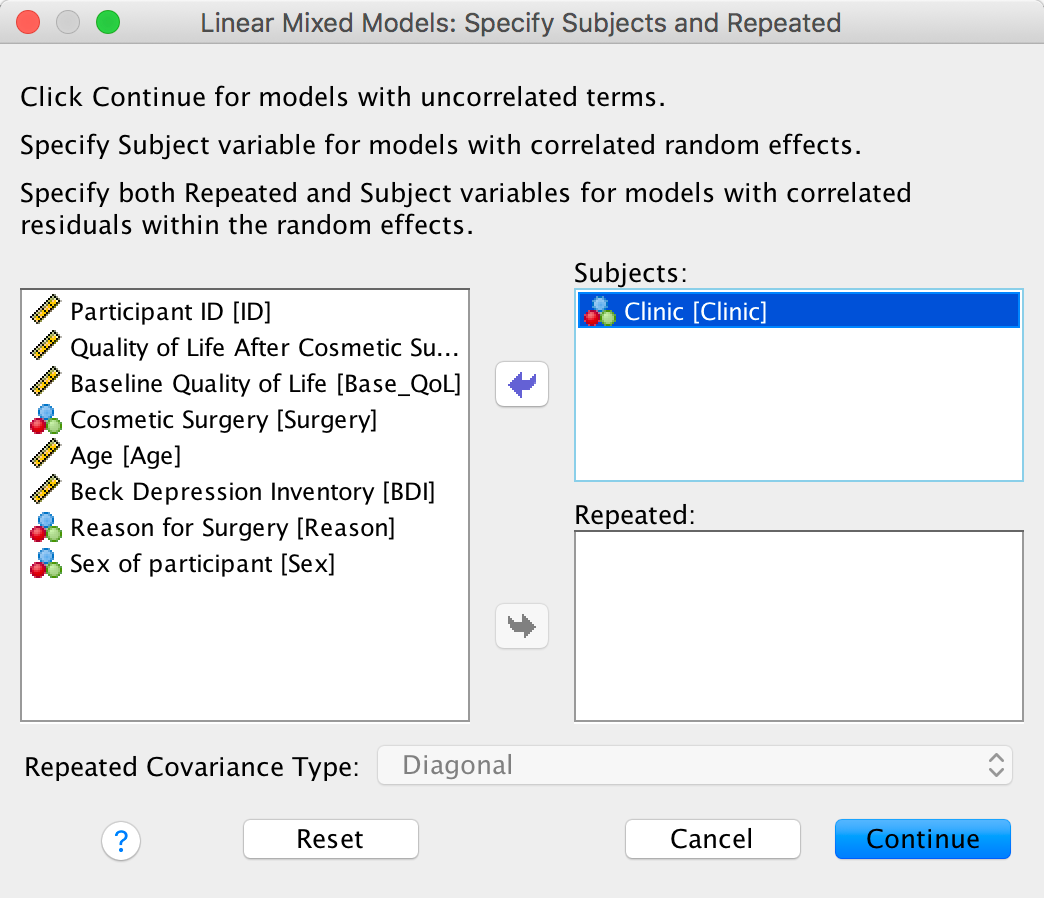Click the blue arrow to remove Clinic from Subjects
1044x898 pixels.
pyautogui.click(x=522, y=385)
